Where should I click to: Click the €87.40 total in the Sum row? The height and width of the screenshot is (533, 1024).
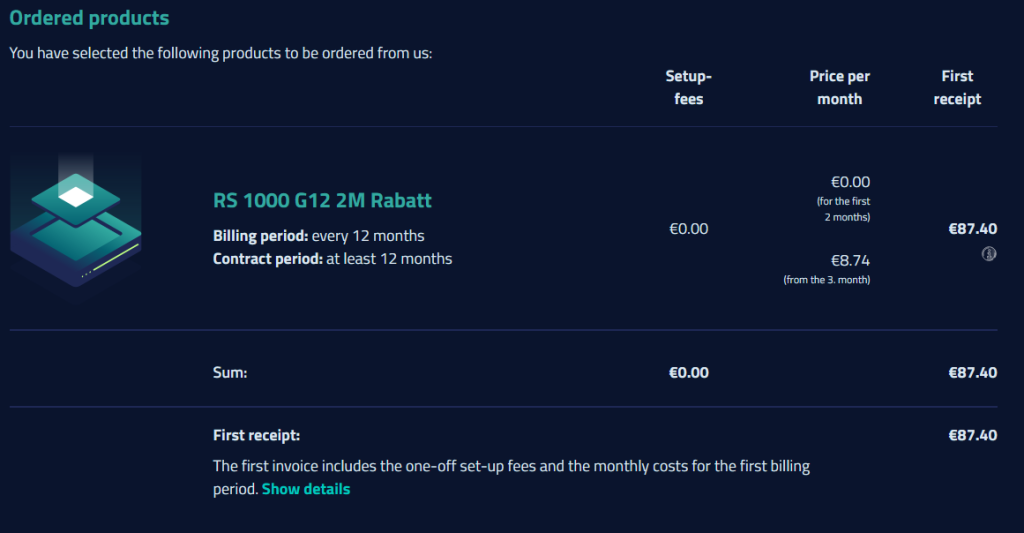pyautogui.click(x=972, y=372)
